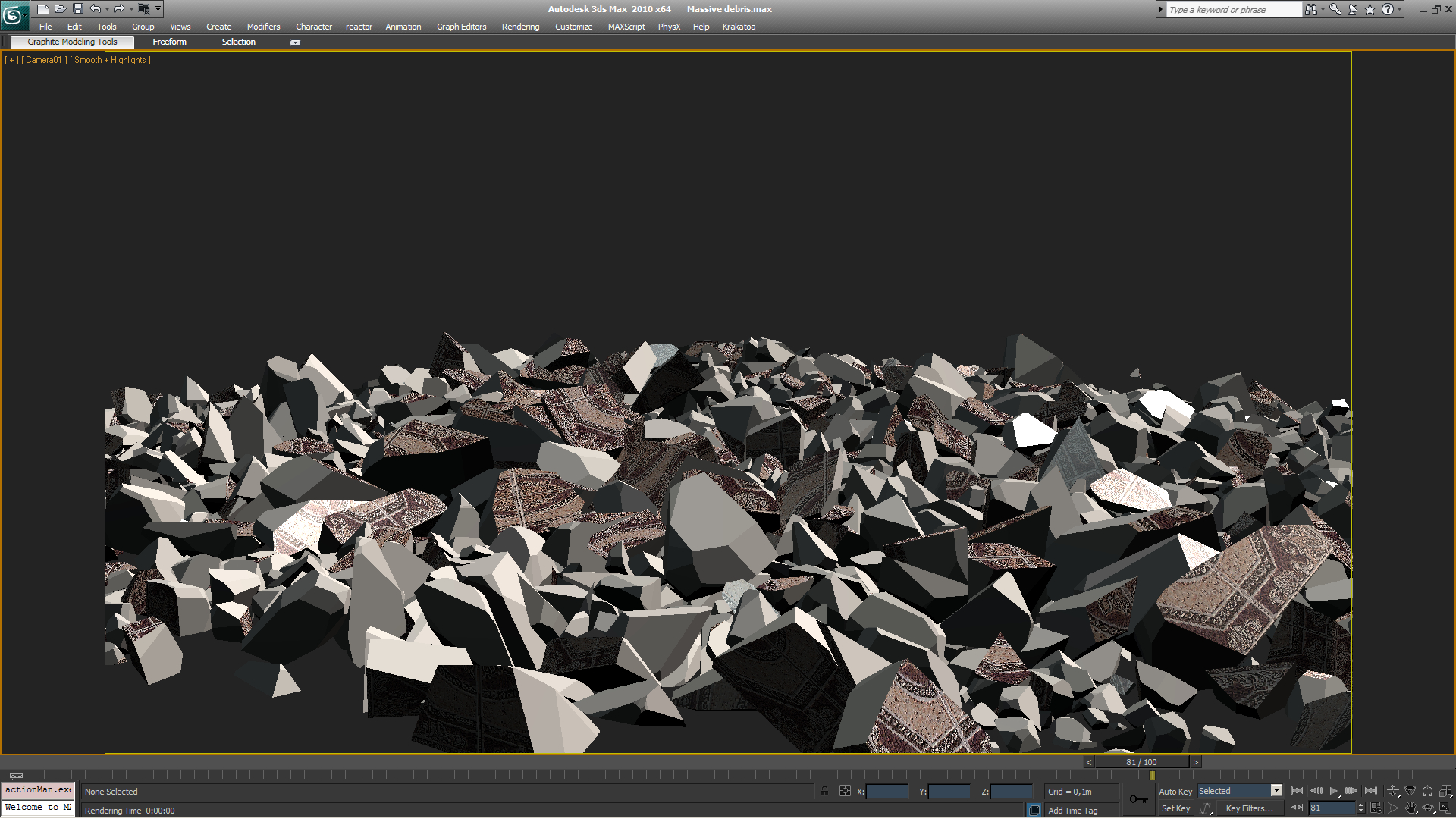Open the Selected key filter dropdown
This screenshot has width=1456, height=819.
pos(1276,791)
